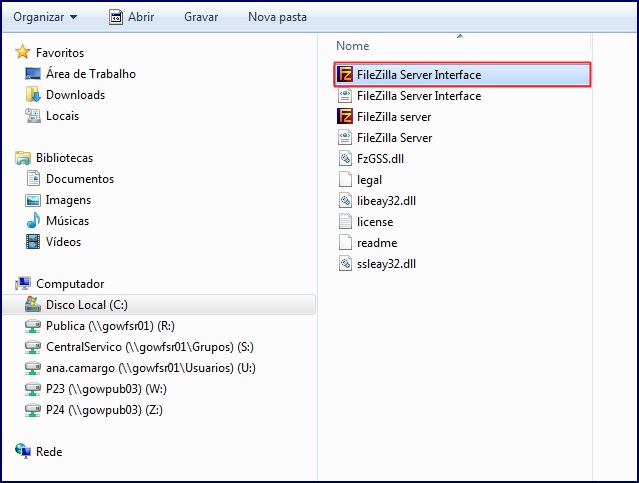Click the FileZilla Server config file icon

[345, 138]
